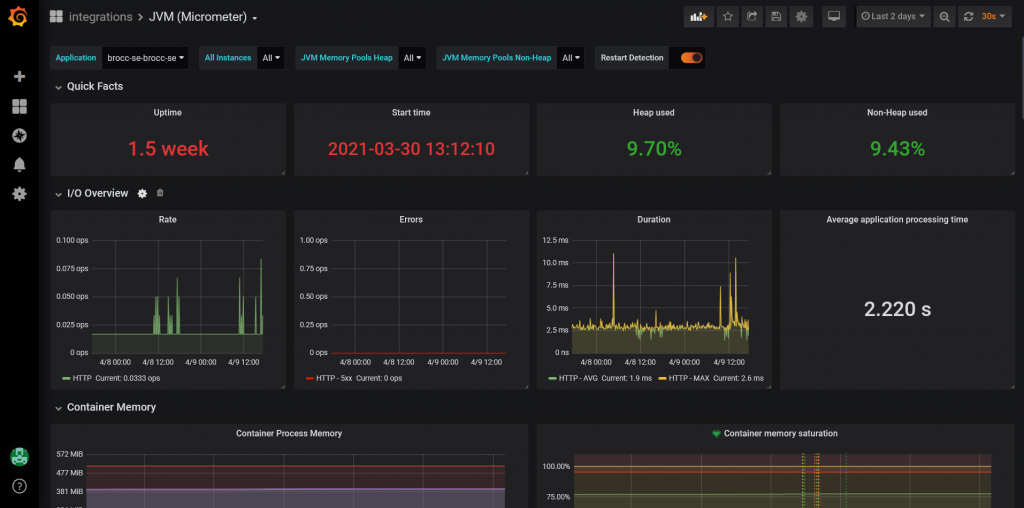Click the Grafana logo home icon
1024x508 pixels.
pos(19,17)
